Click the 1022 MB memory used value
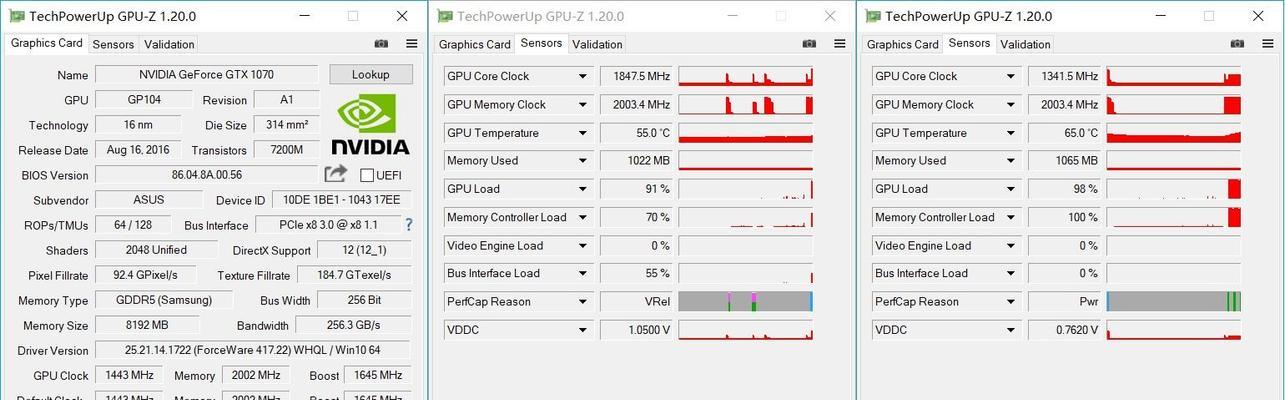Image resolution: width=1285 pixels, height=400 pixels. [636, 161]
